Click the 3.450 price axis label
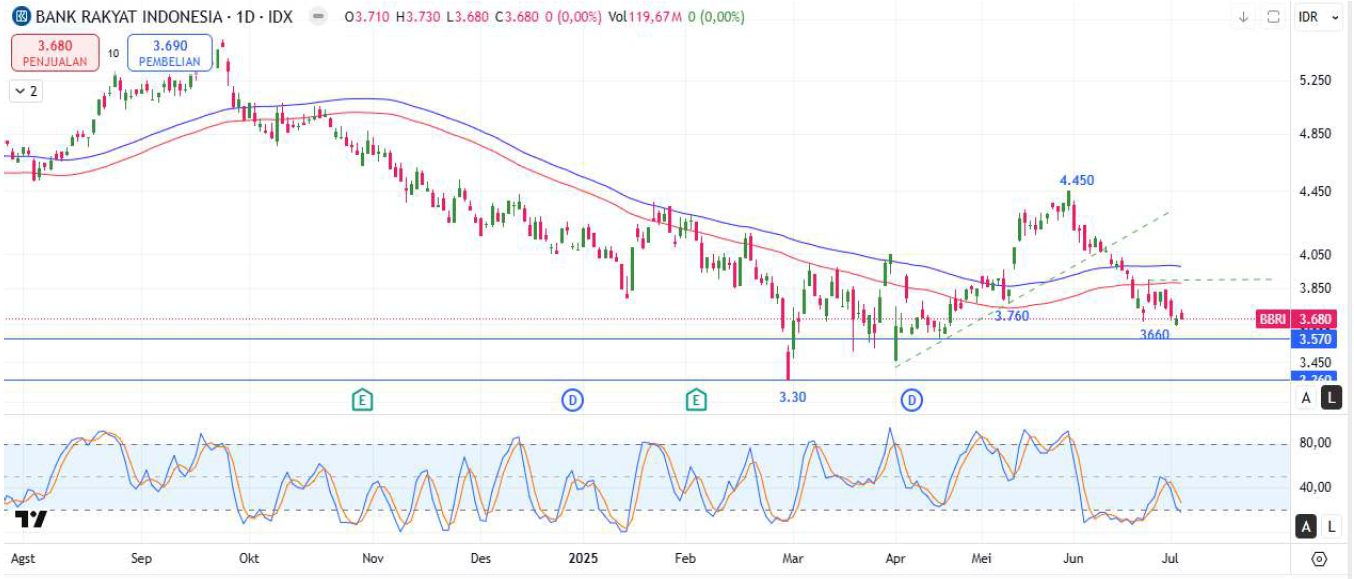1354x579 pixels. coord(1314,363)
